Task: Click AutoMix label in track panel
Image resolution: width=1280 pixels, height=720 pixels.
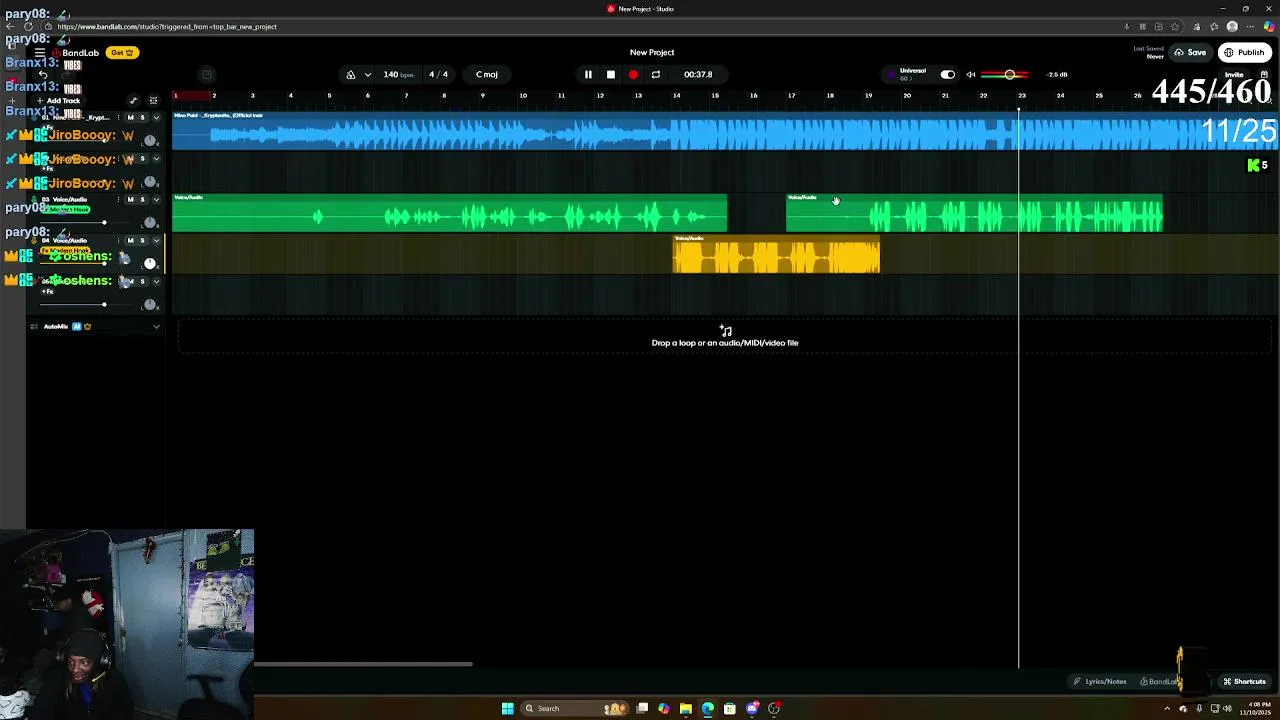Action: (x=56, y=327)
